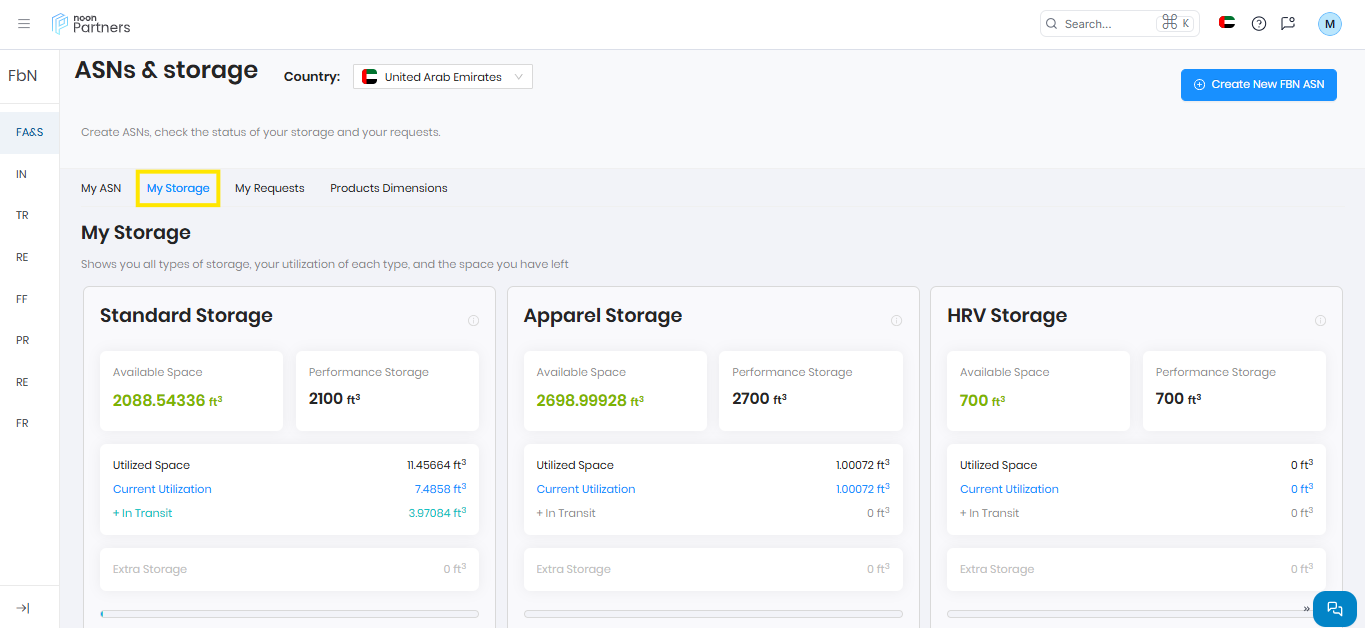Open the chat support bubble icon
This screenshot has width=1365, height=628.
1334,608
